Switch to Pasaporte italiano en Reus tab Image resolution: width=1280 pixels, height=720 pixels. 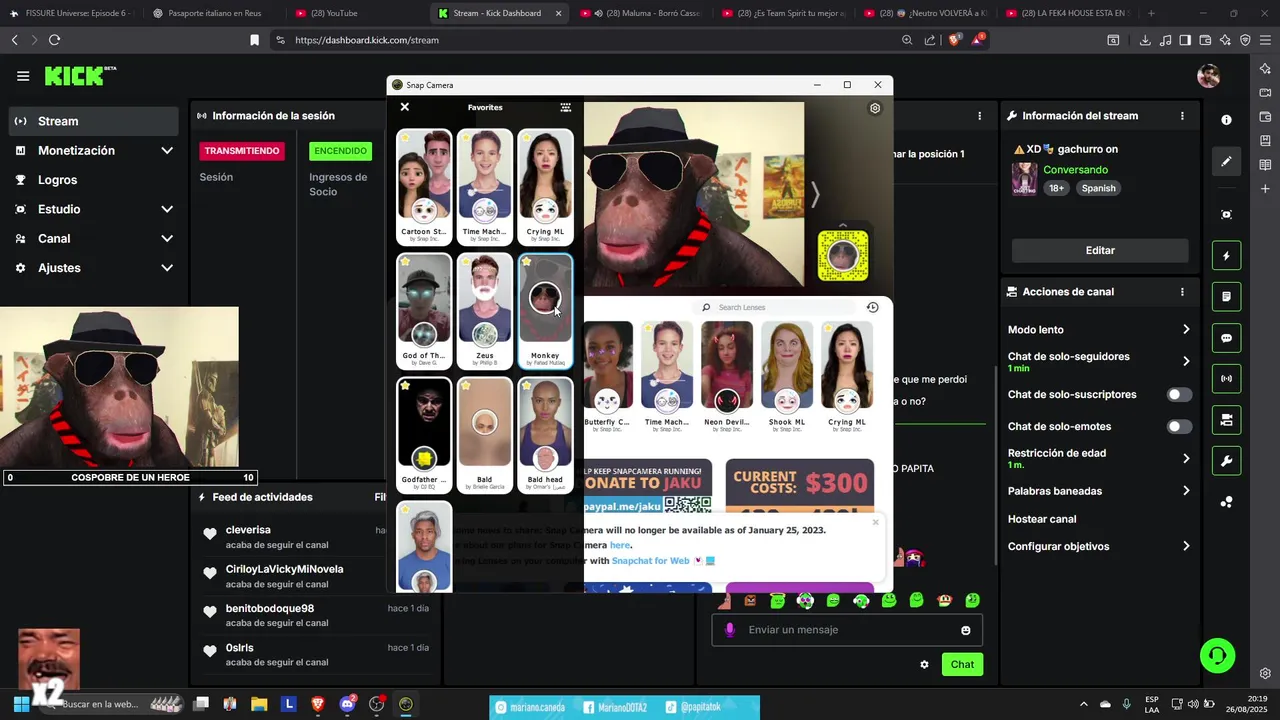pos(213,13)
